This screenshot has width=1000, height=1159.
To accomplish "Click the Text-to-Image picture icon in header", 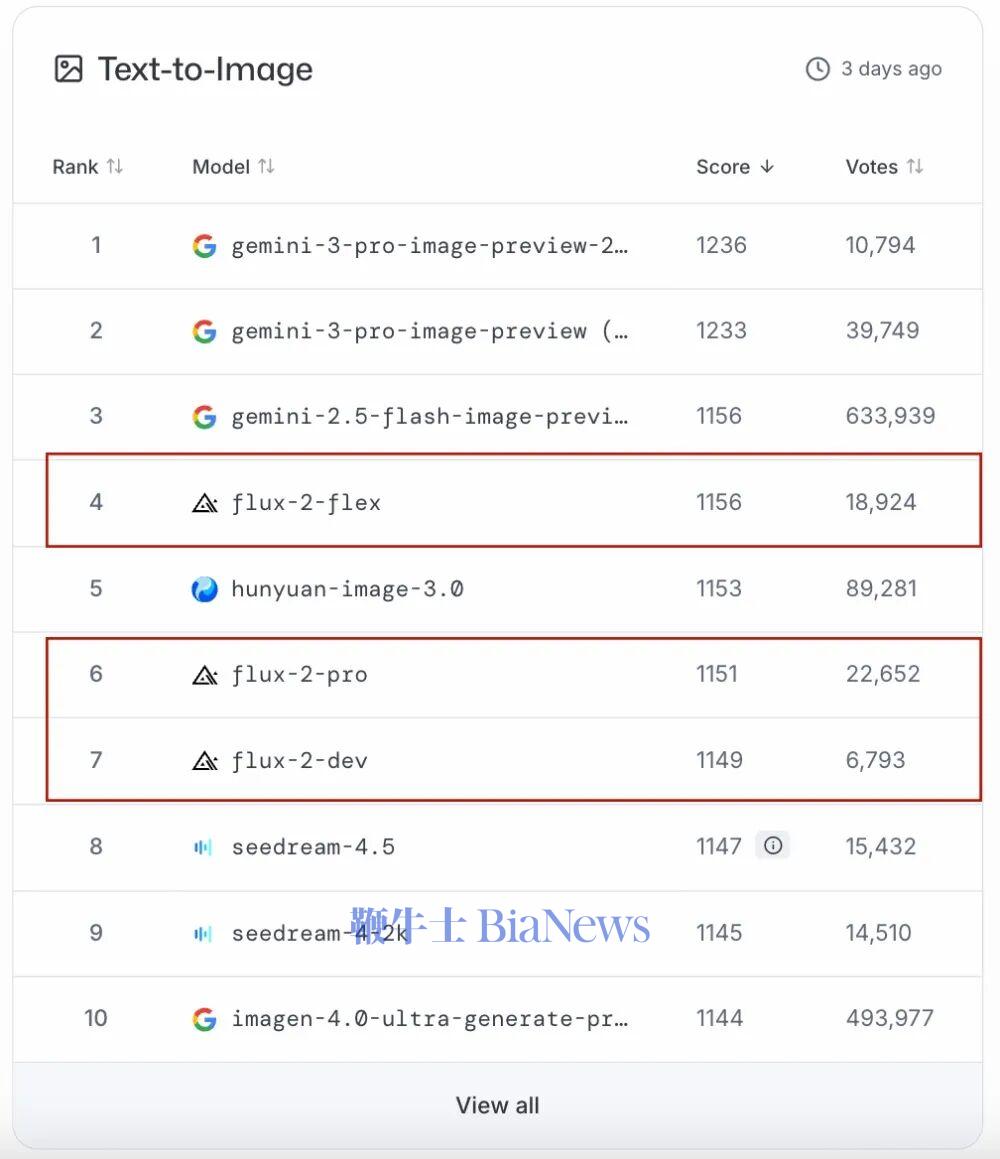I will 68,69.
